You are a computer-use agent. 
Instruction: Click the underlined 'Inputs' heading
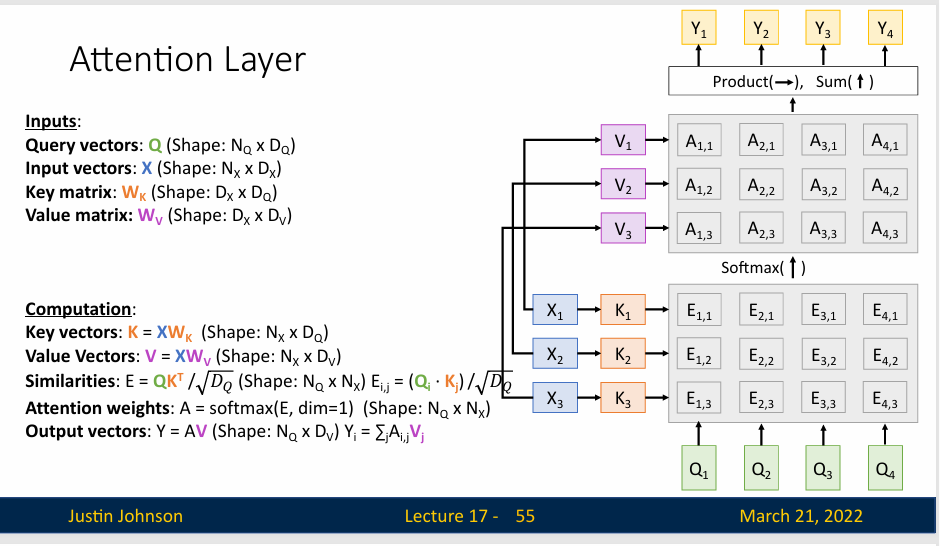click(x=51, y=122)
